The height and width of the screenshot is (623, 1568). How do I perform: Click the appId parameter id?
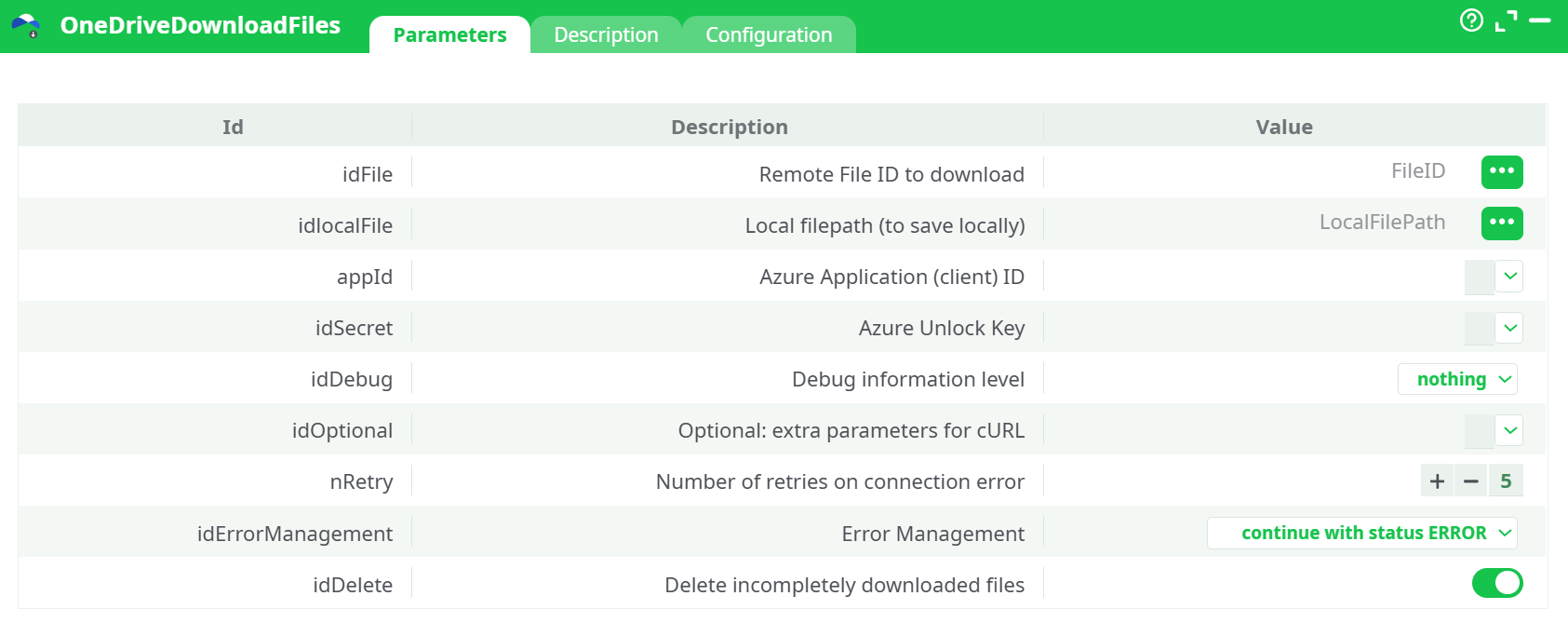click(x=365, y=278)
